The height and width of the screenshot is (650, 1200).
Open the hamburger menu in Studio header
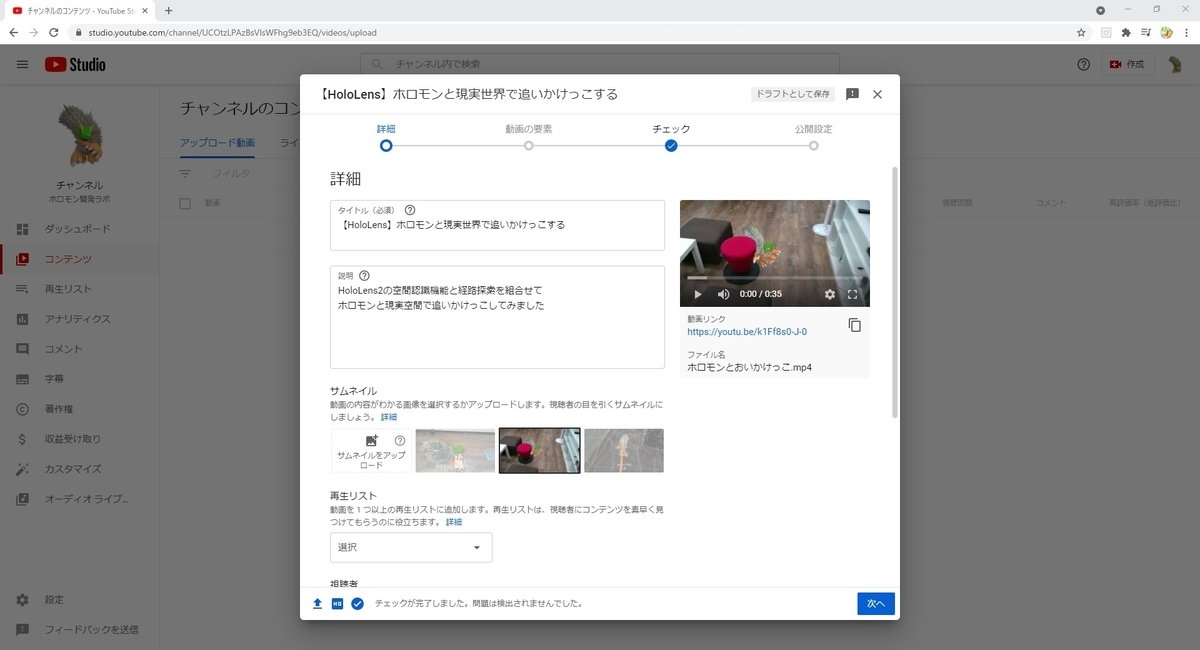(x=22, y=64)
